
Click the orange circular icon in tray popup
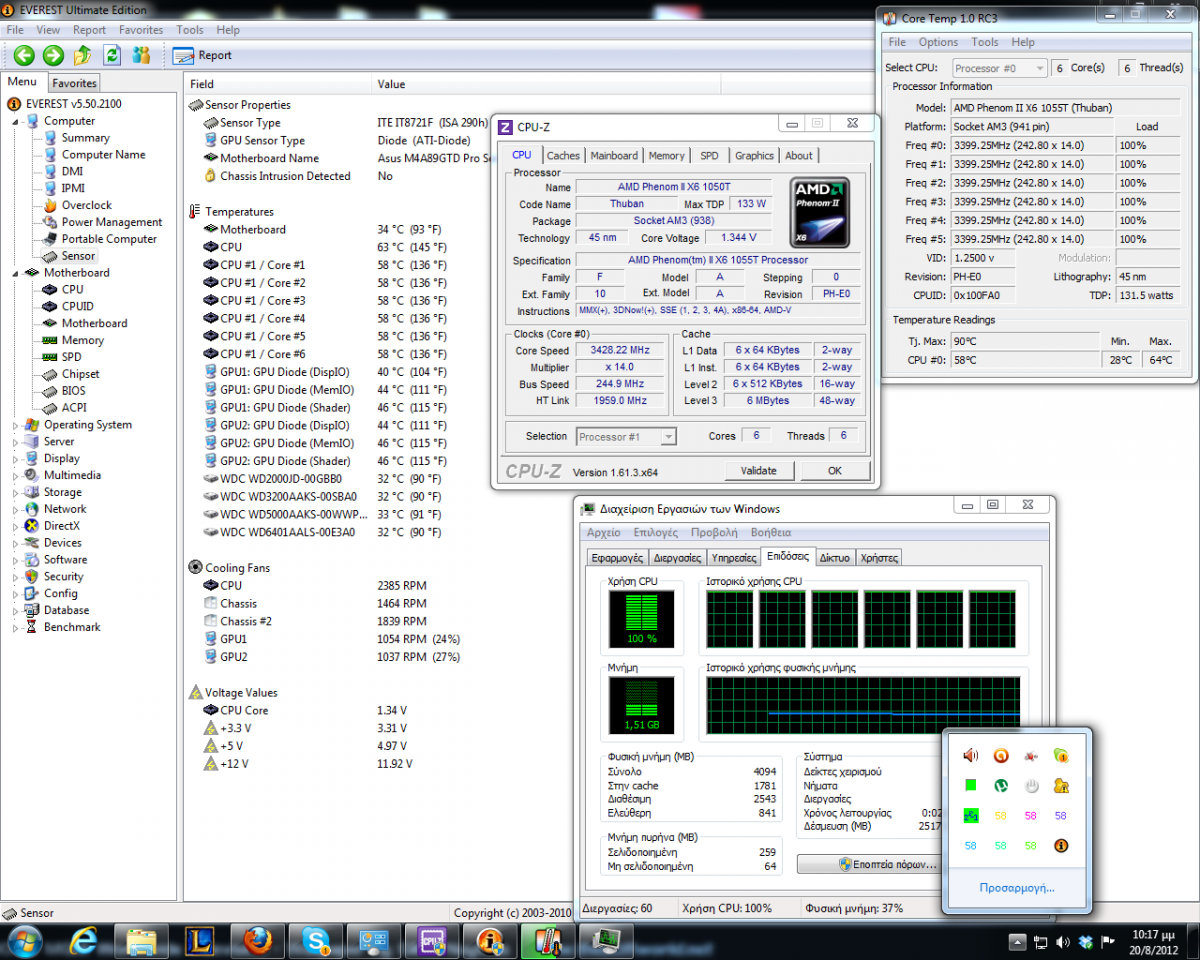(1000, 755)
